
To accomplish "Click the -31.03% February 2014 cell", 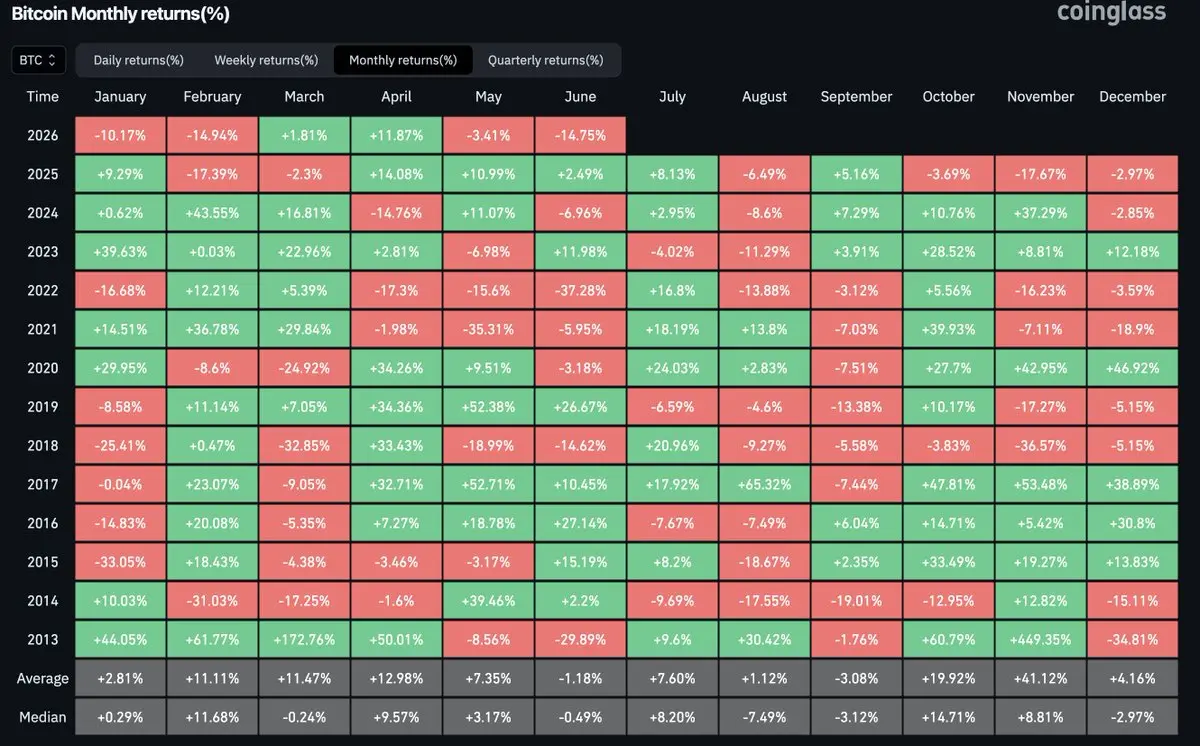I will pos(212,601).
